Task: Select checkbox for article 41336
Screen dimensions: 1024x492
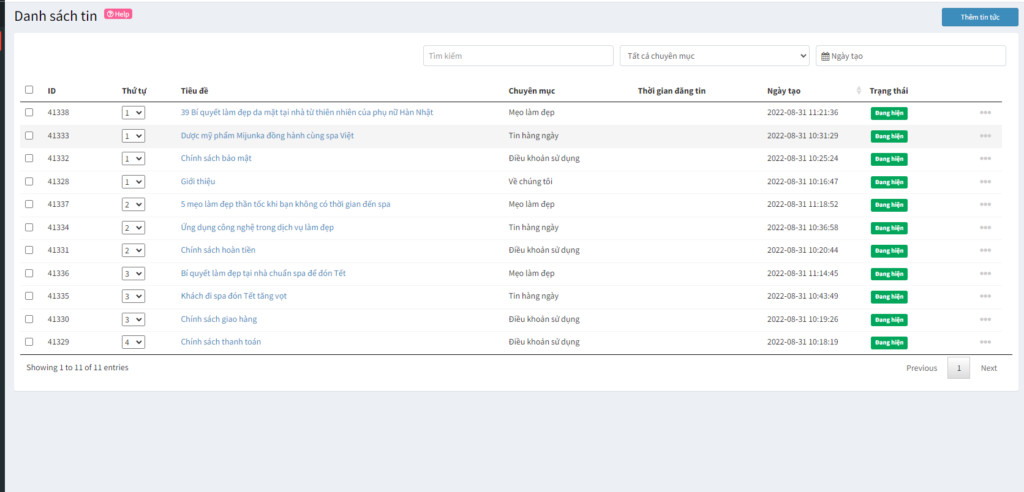Action: pyautogui.click(x=29, y=273)
